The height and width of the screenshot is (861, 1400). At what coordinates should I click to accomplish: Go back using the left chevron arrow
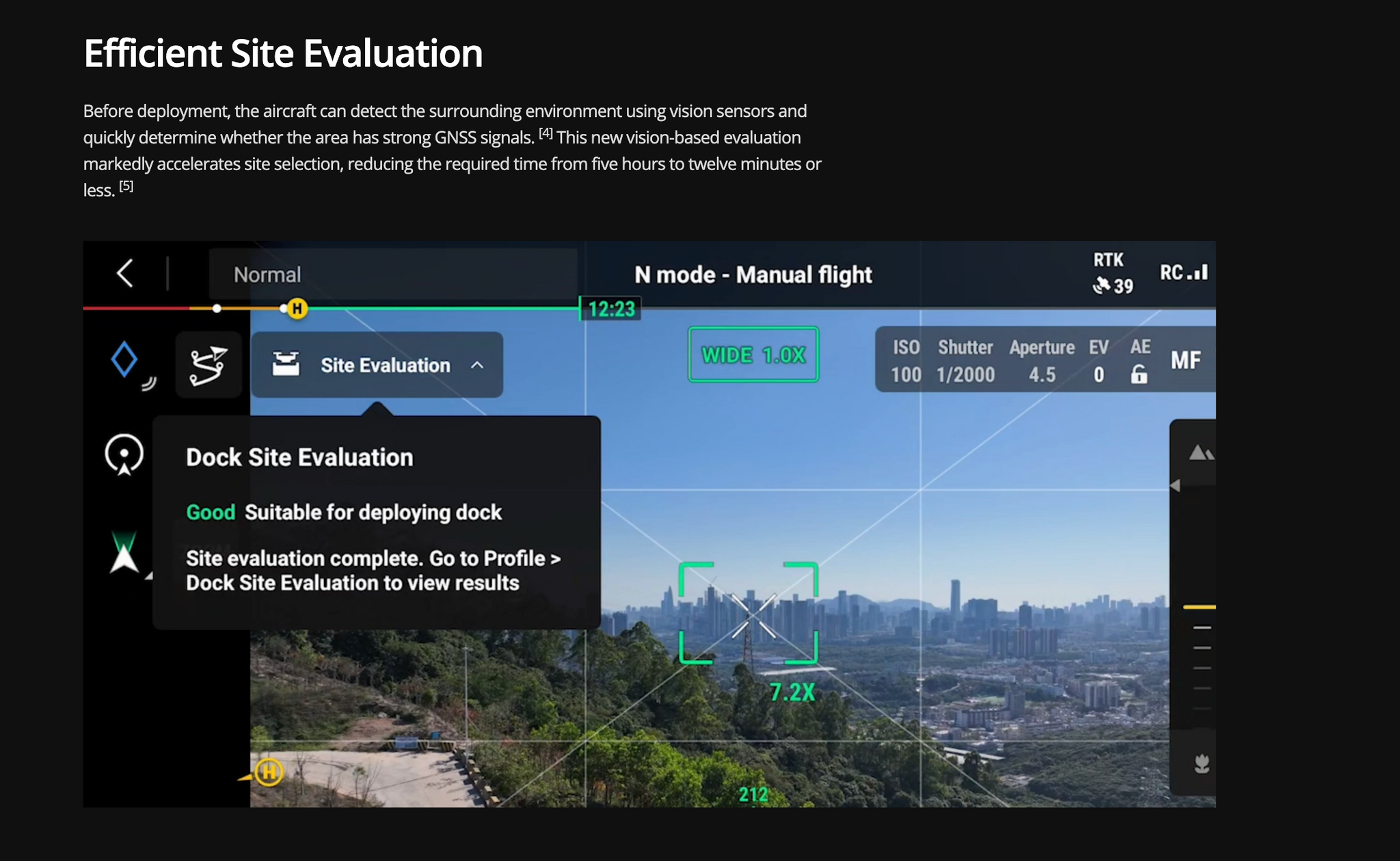pyautogui.click(x=124, y=273)
